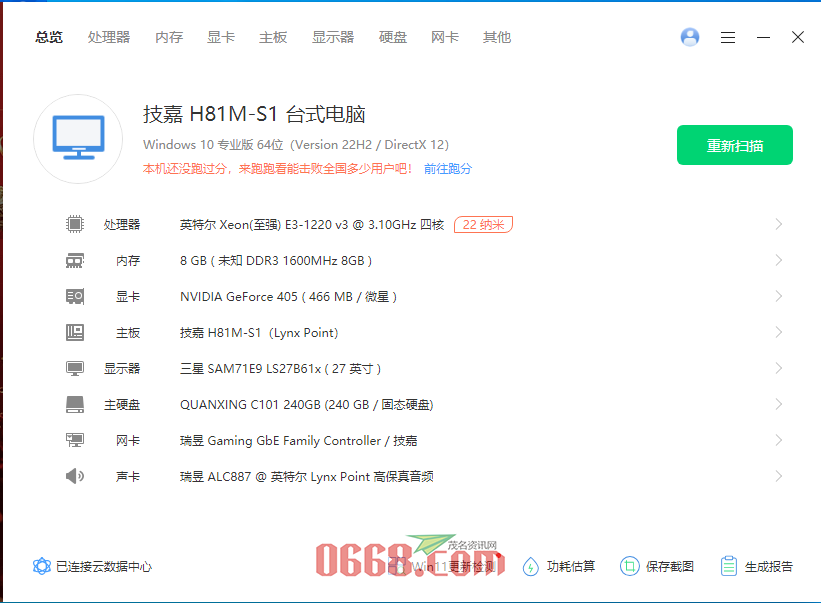The image size is (821, 603).
Task: Click the 技嘉 H81M-S1 台式电脑 title
Action: 254,114
